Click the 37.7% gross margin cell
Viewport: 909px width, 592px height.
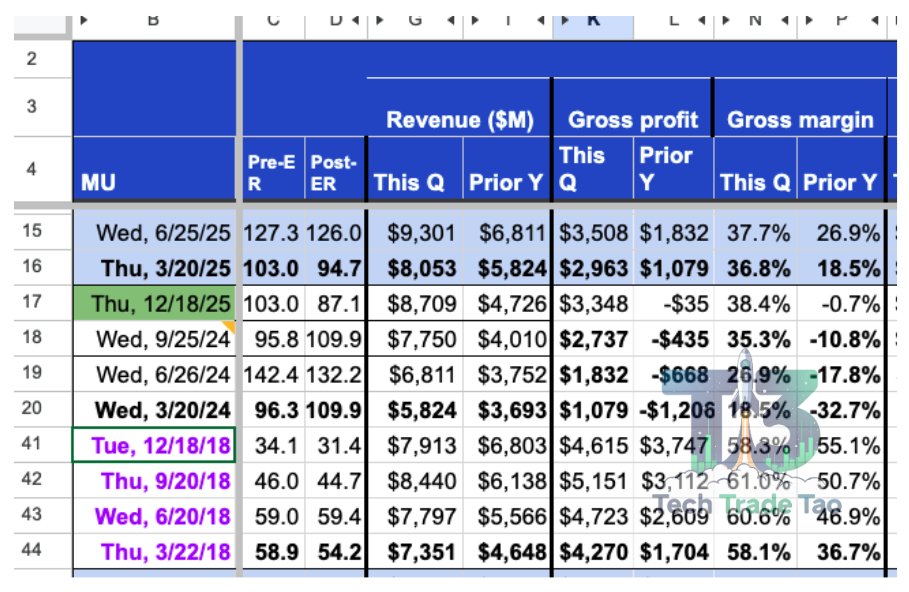pos(755,233)
